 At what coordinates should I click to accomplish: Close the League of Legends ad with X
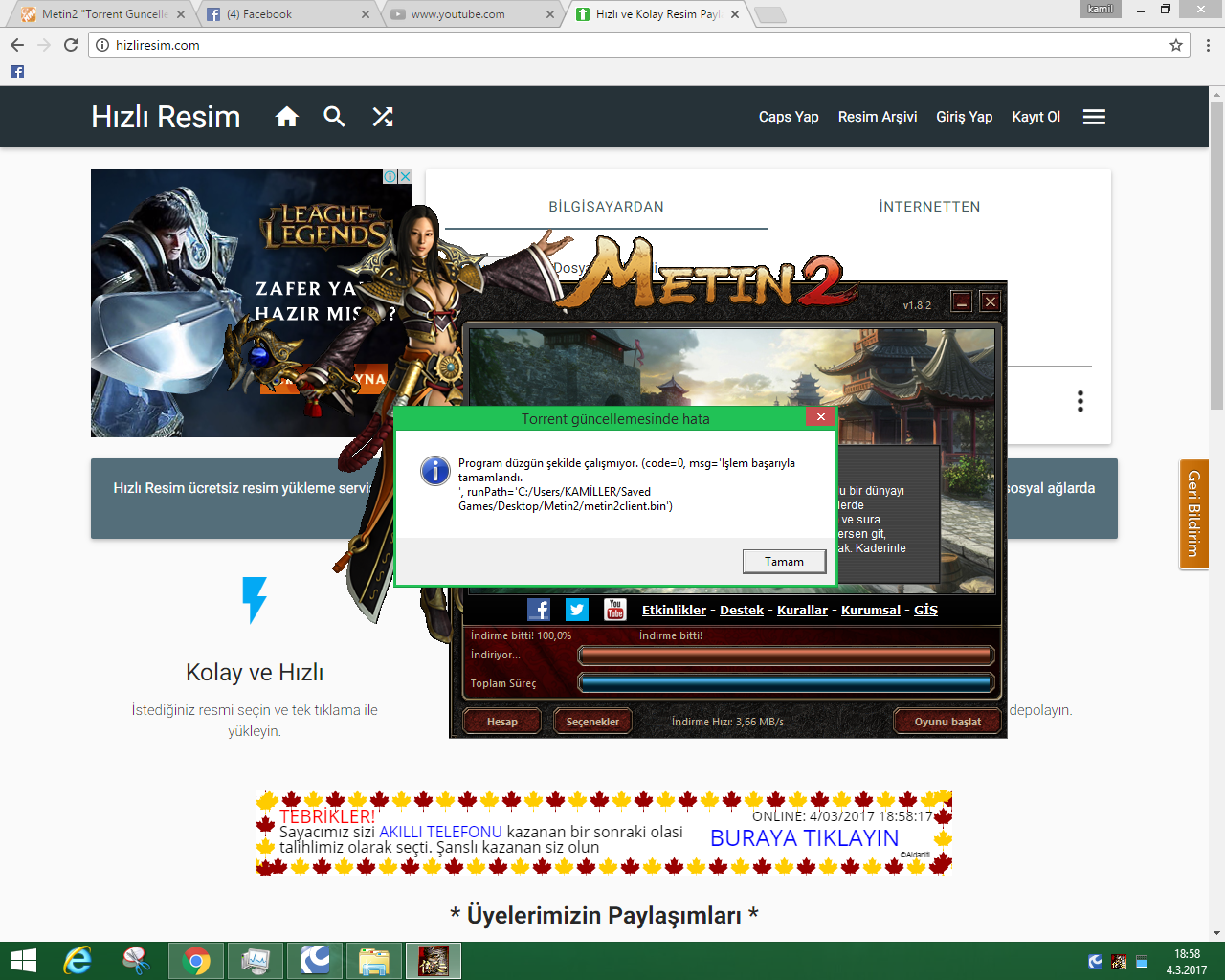pyautogui.click(x=405, y=176)
